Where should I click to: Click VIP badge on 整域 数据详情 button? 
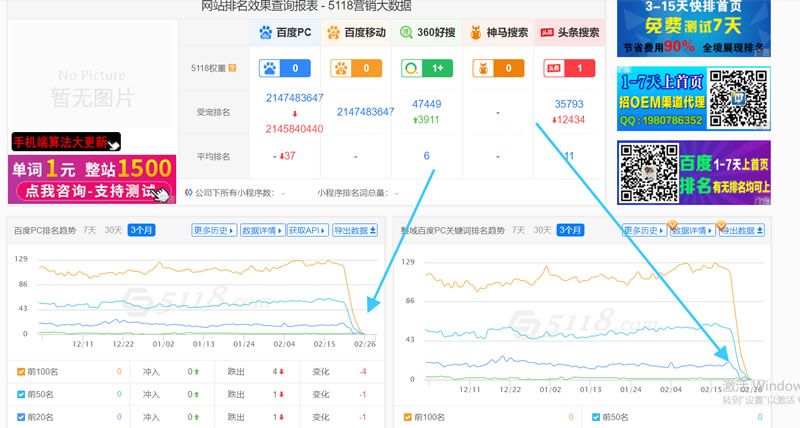pyautogui.click(x=672, y=225)
